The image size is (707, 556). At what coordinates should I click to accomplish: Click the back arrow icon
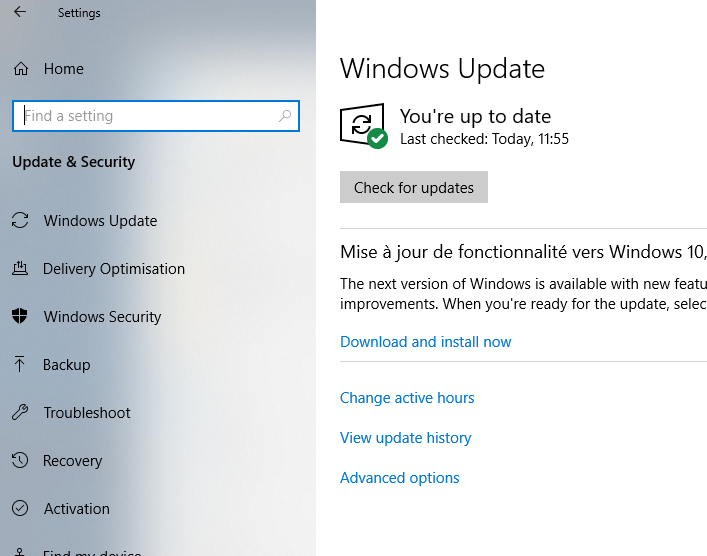point(20,13)
